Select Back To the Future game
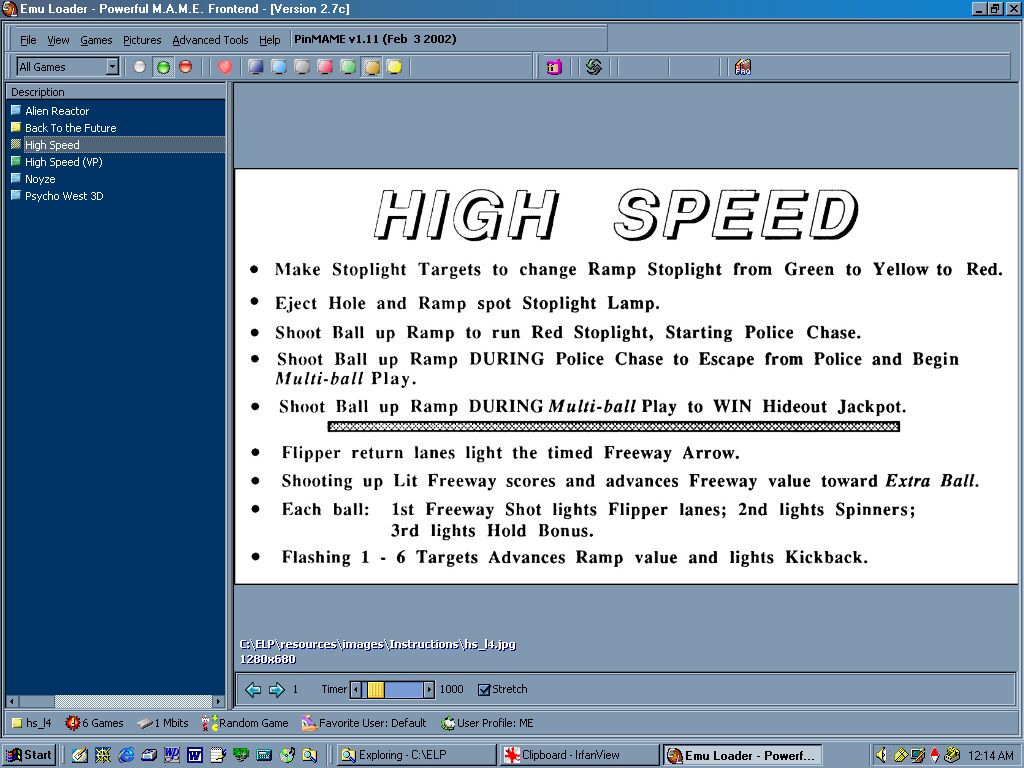 point(71,128)
